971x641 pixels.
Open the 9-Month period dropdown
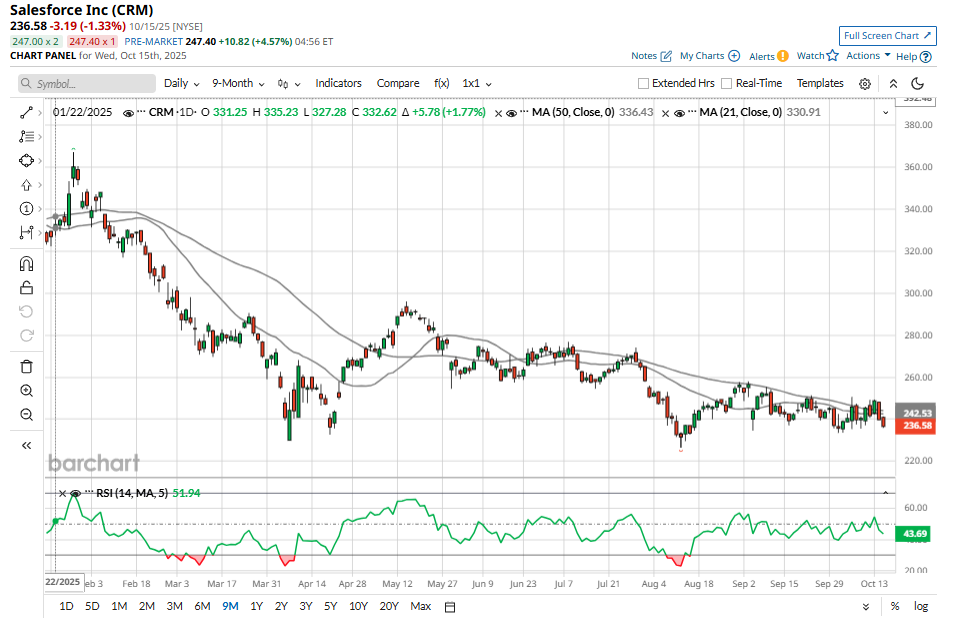point(238,84)
